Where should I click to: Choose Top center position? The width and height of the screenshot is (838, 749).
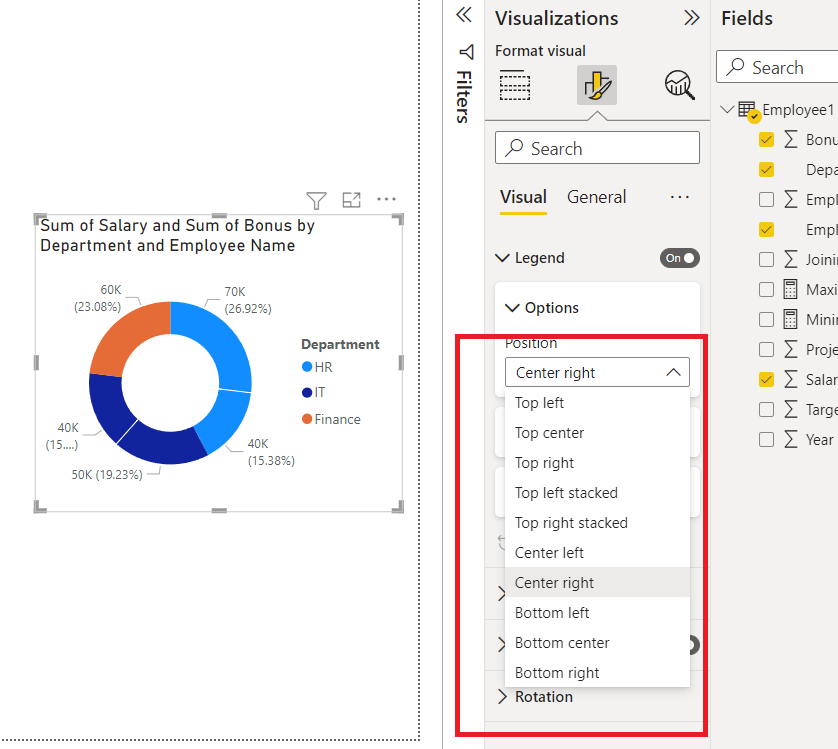tap(597, 433)
